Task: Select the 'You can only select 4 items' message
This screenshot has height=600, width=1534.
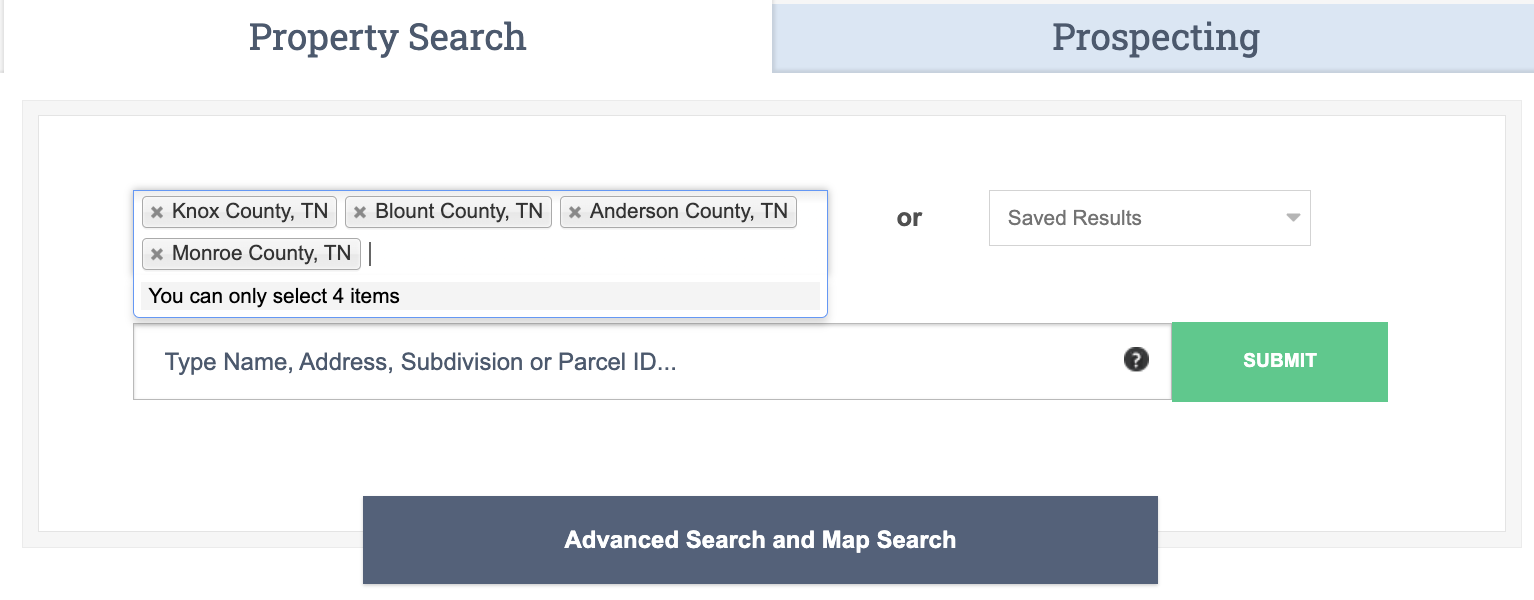Action: coord(275,296)
